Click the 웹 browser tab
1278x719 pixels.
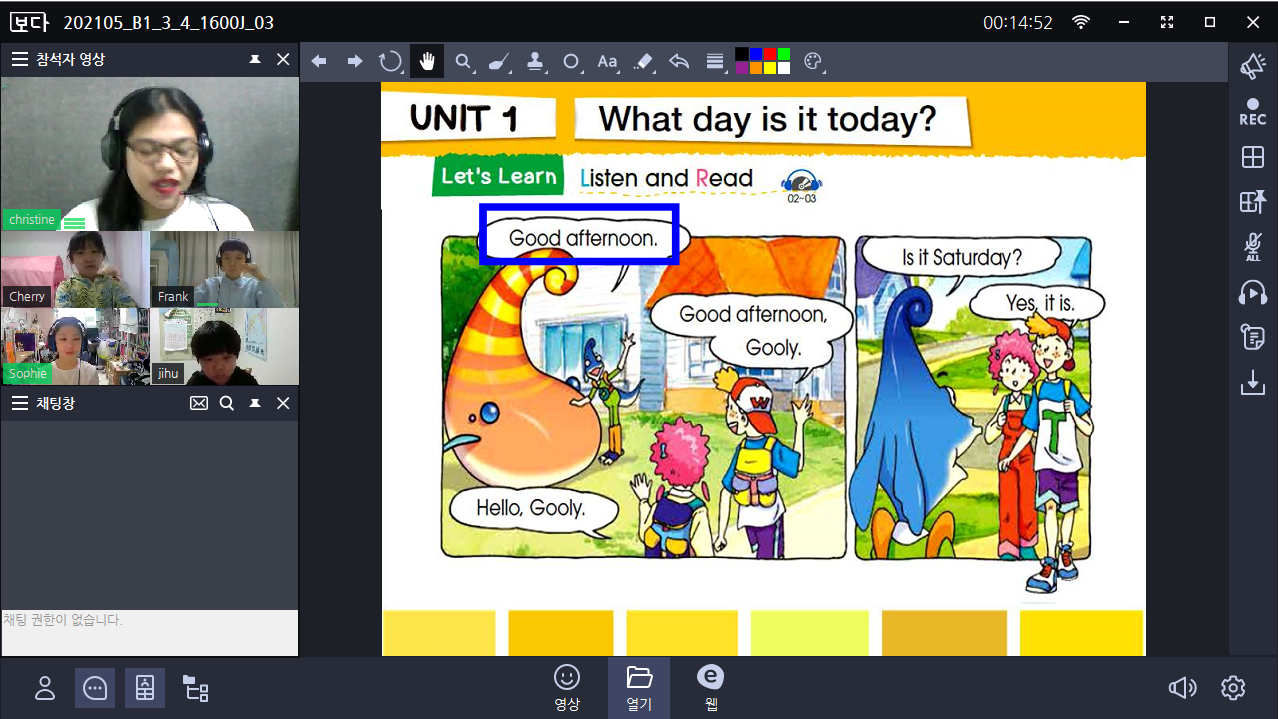(x=711, y=687)
